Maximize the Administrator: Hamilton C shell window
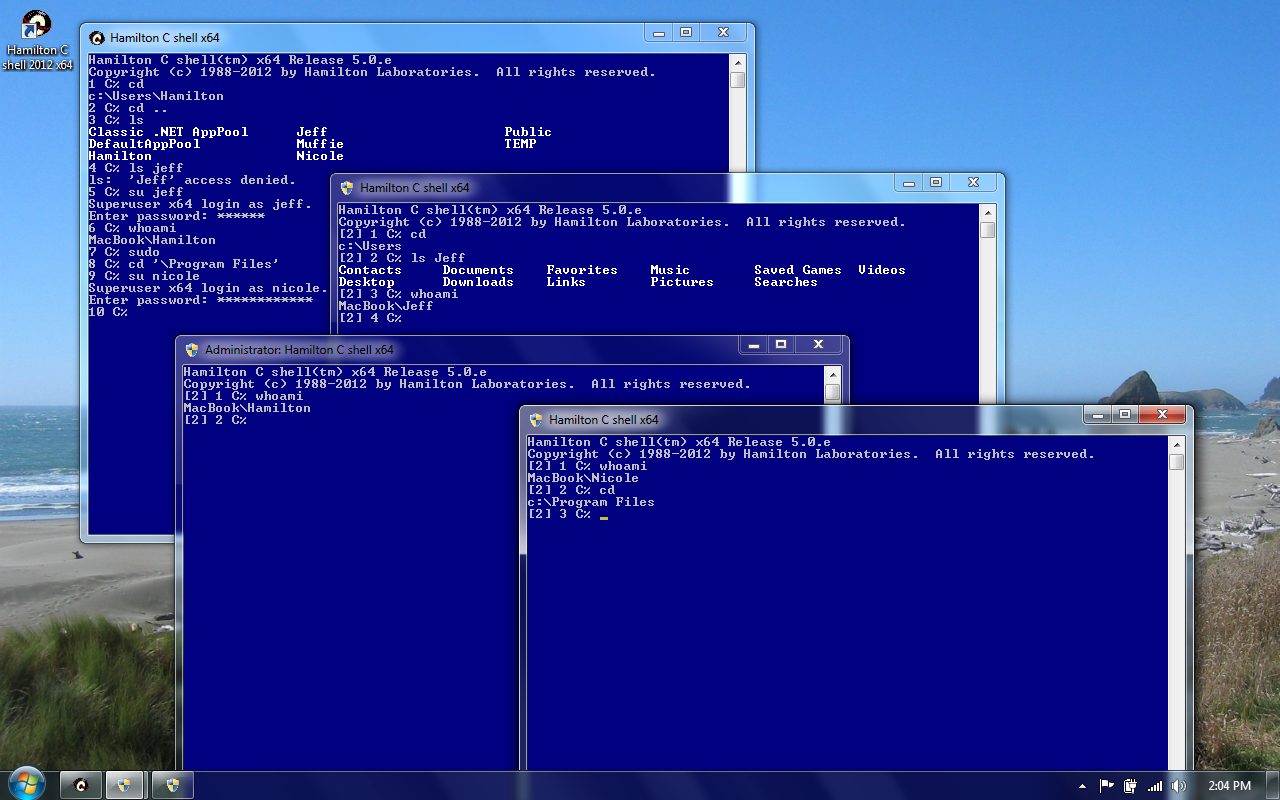 pyautogui.click(x=781, y=345)
